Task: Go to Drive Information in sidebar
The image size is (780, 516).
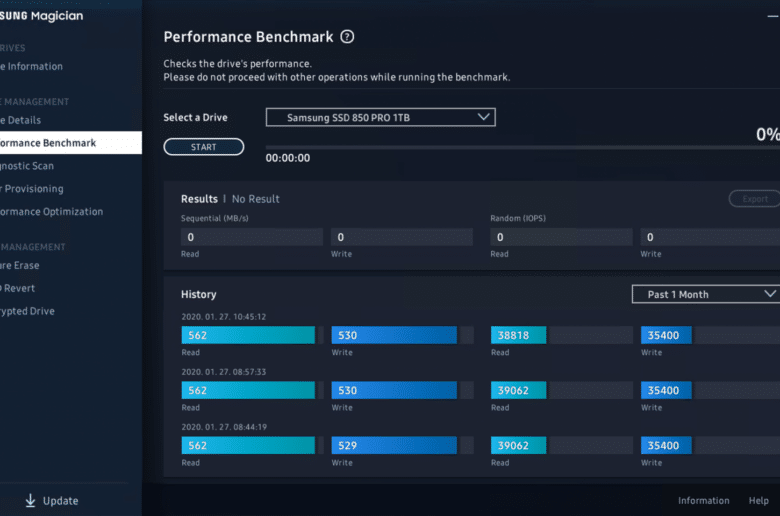Action: (x=31, y=66)
